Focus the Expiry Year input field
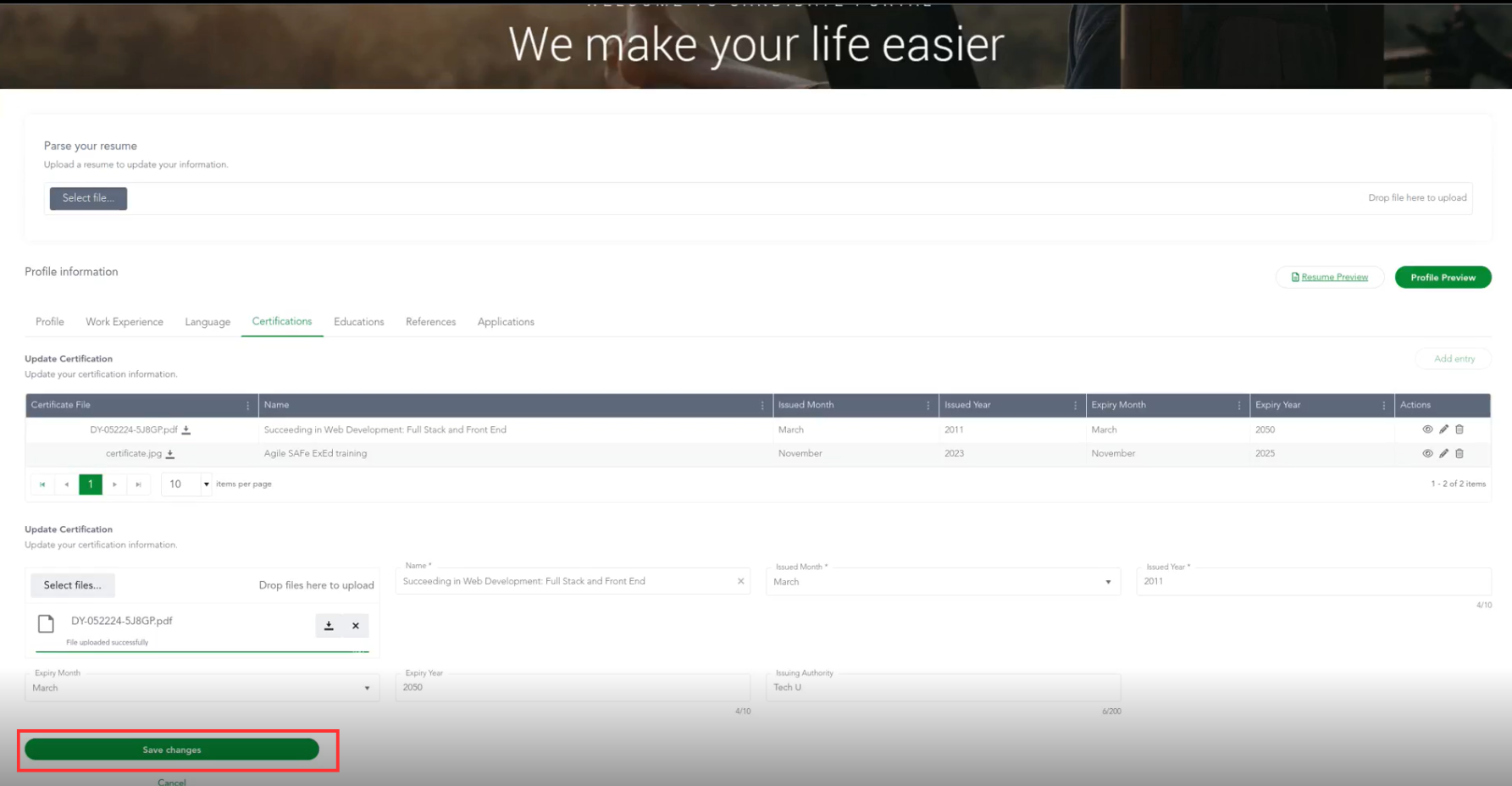 tap(573, 687)
